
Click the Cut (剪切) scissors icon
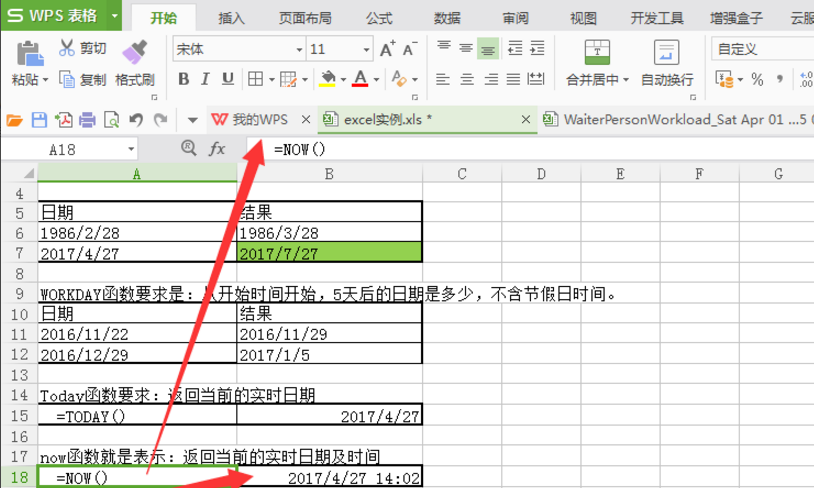[66, 48]
